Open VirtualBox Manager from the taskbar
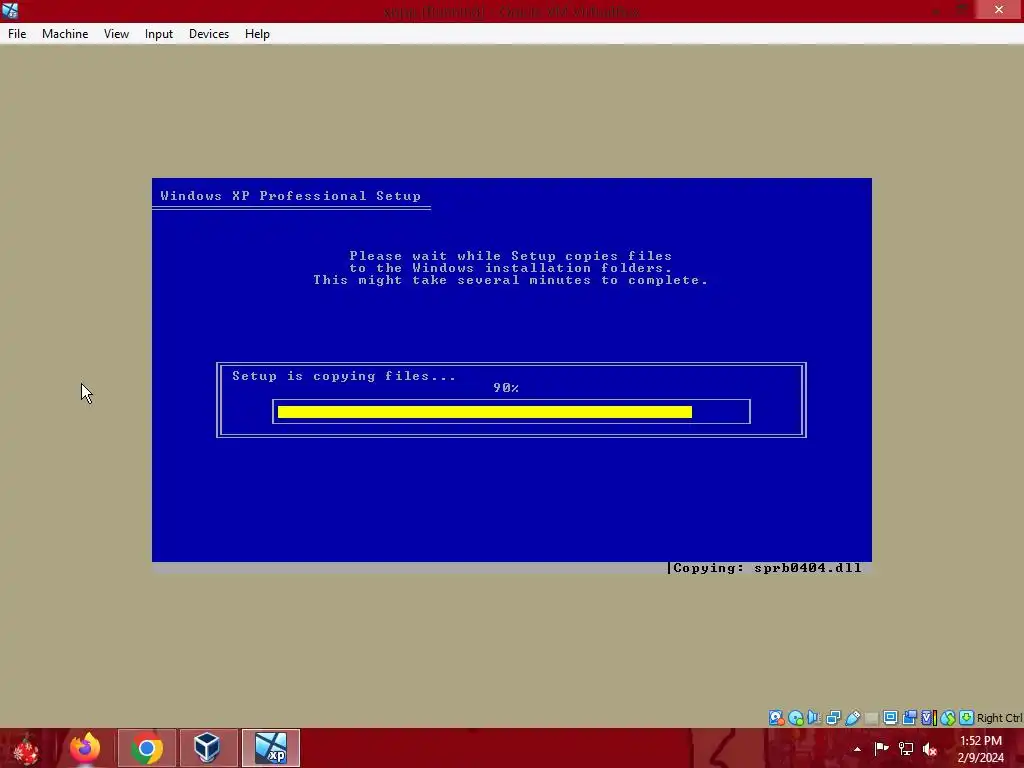 click(x=209, y=748)
